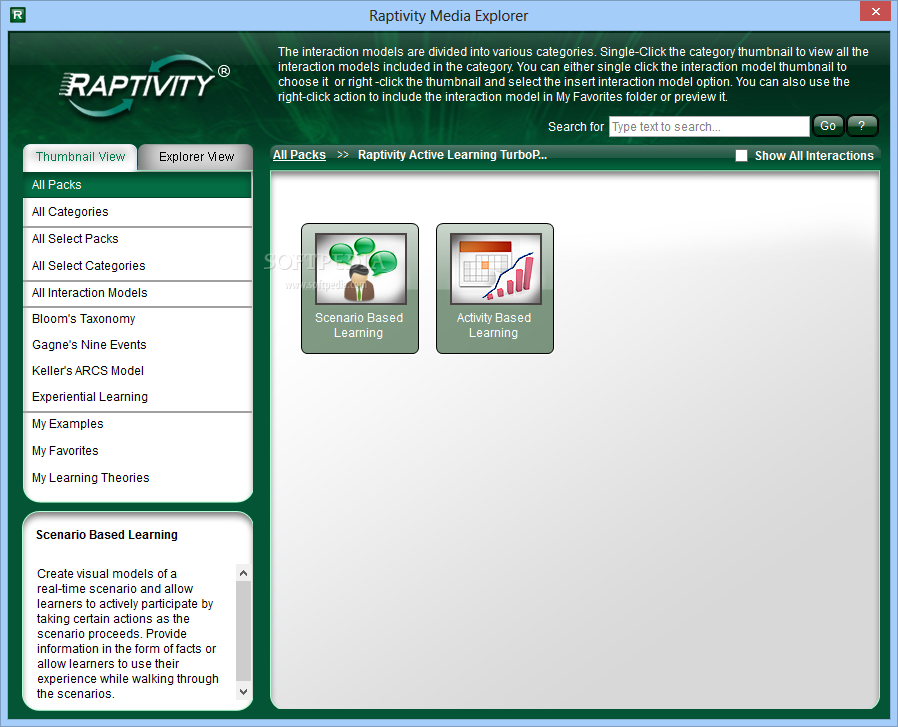The height and width of the screenshot is (727, 898).
Task: Enable the Show All Interactions checkbox
Action: click(x=741, y=156)
